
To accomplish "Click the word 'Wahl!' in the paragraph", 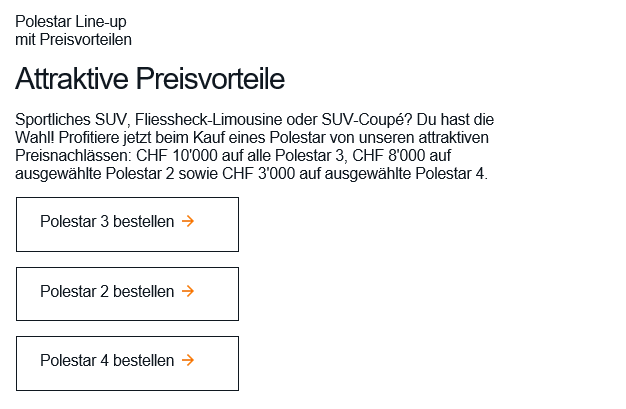I will coord(35,138).
